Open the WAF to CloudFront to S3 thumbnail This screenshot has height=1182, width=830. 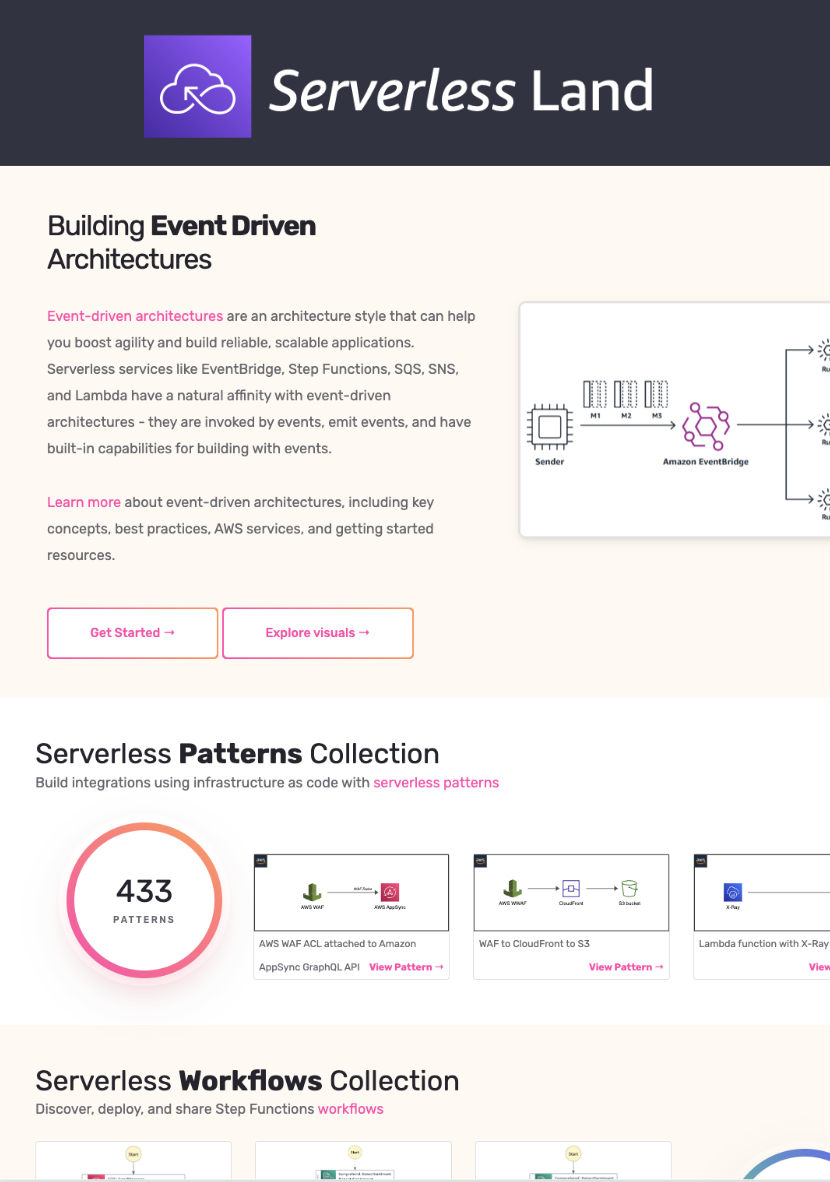(x=571, y=893)
